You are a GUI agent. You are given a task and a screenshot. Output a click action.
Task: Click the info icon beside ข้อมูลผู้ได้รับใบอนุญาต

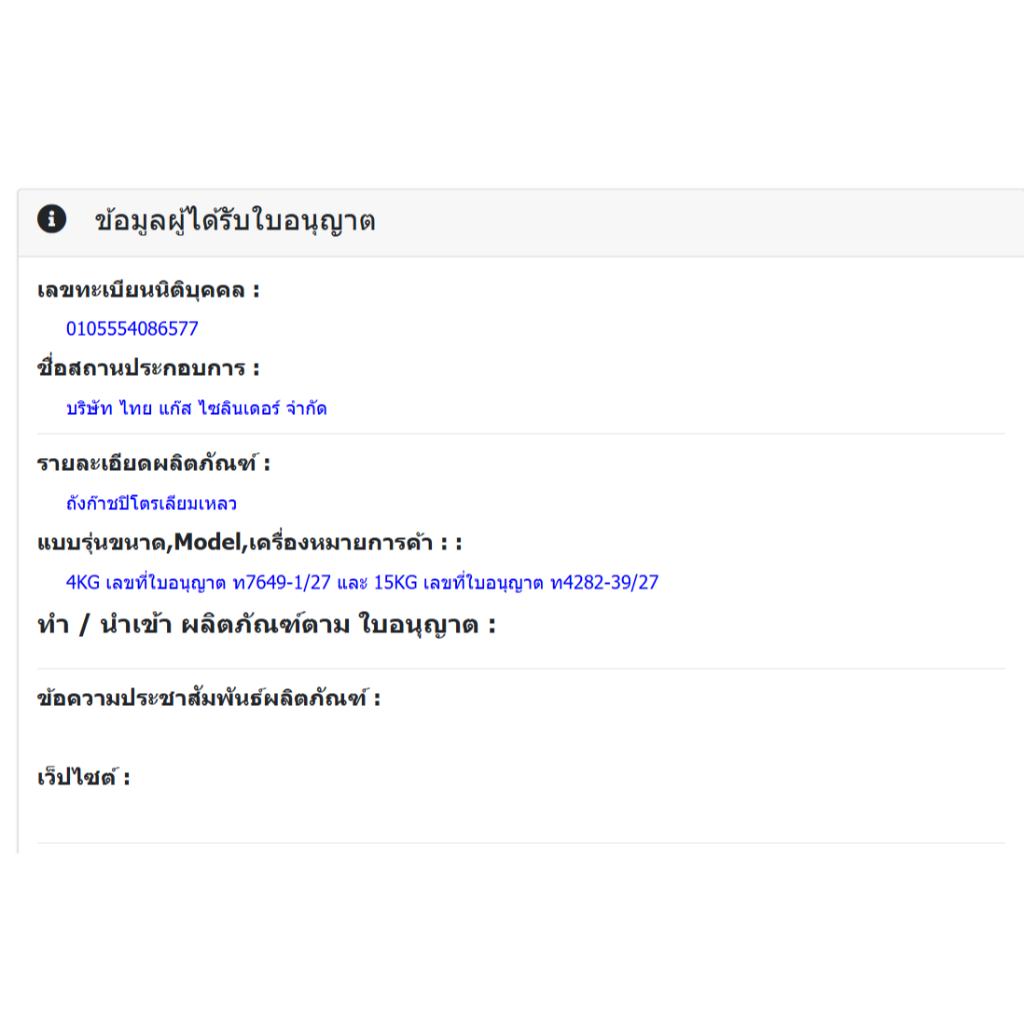click(52, 219)
